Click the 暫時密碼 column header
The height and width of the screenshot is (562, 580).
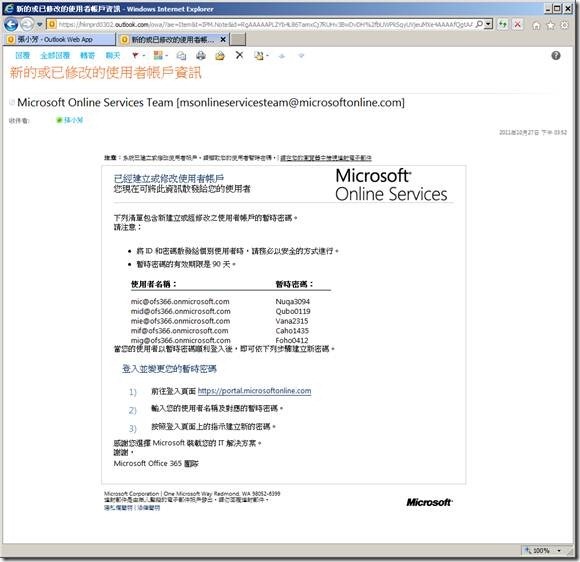(x=294, y=284)
